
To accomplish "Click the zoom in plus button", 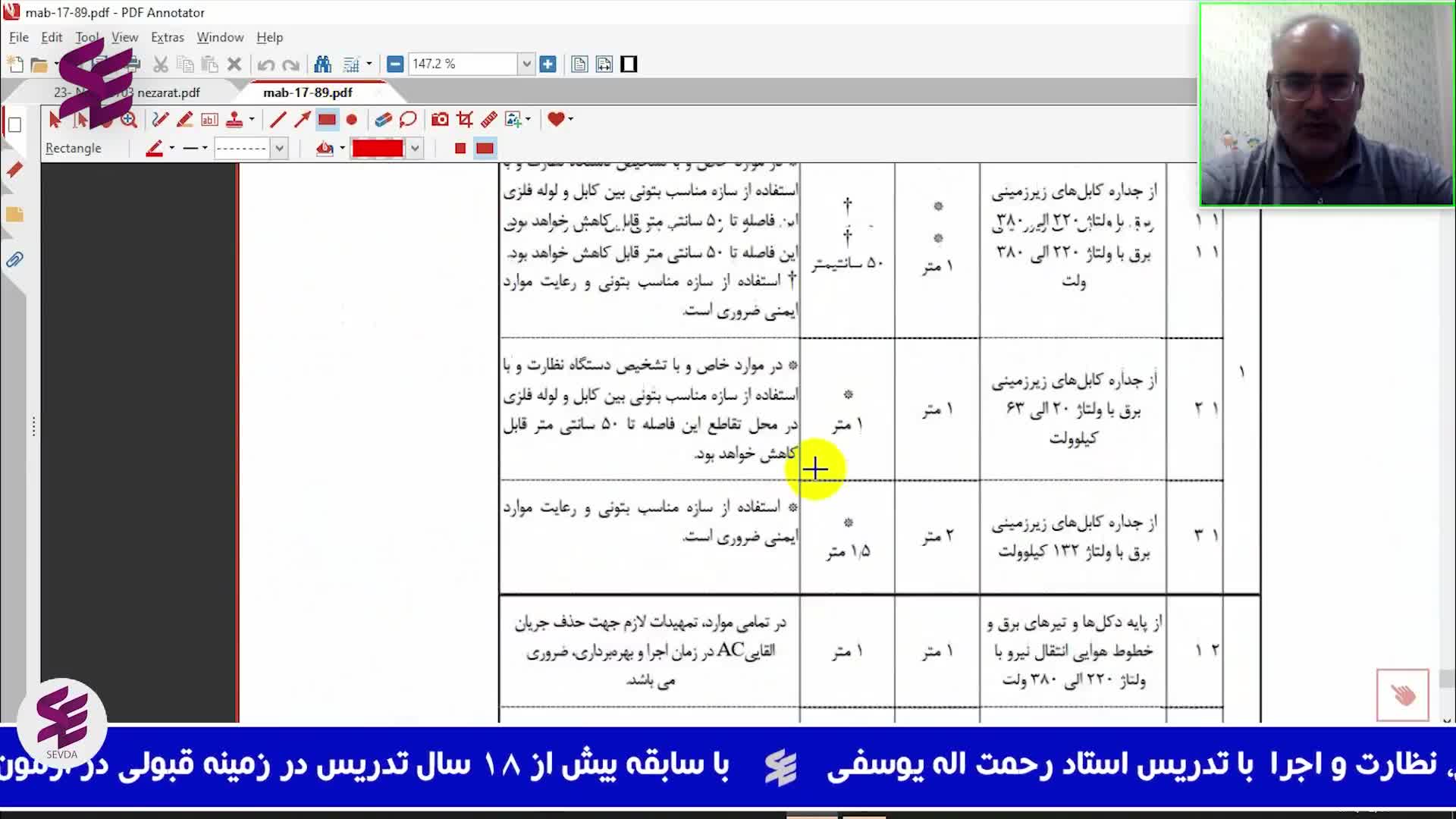I will tap(548, 64).
